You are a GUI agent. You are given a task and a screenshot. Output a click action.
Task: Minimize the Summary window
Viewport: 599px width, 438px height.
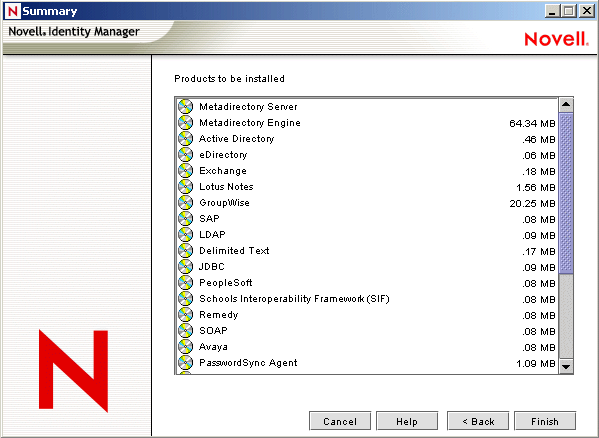[x=552, y=11]
